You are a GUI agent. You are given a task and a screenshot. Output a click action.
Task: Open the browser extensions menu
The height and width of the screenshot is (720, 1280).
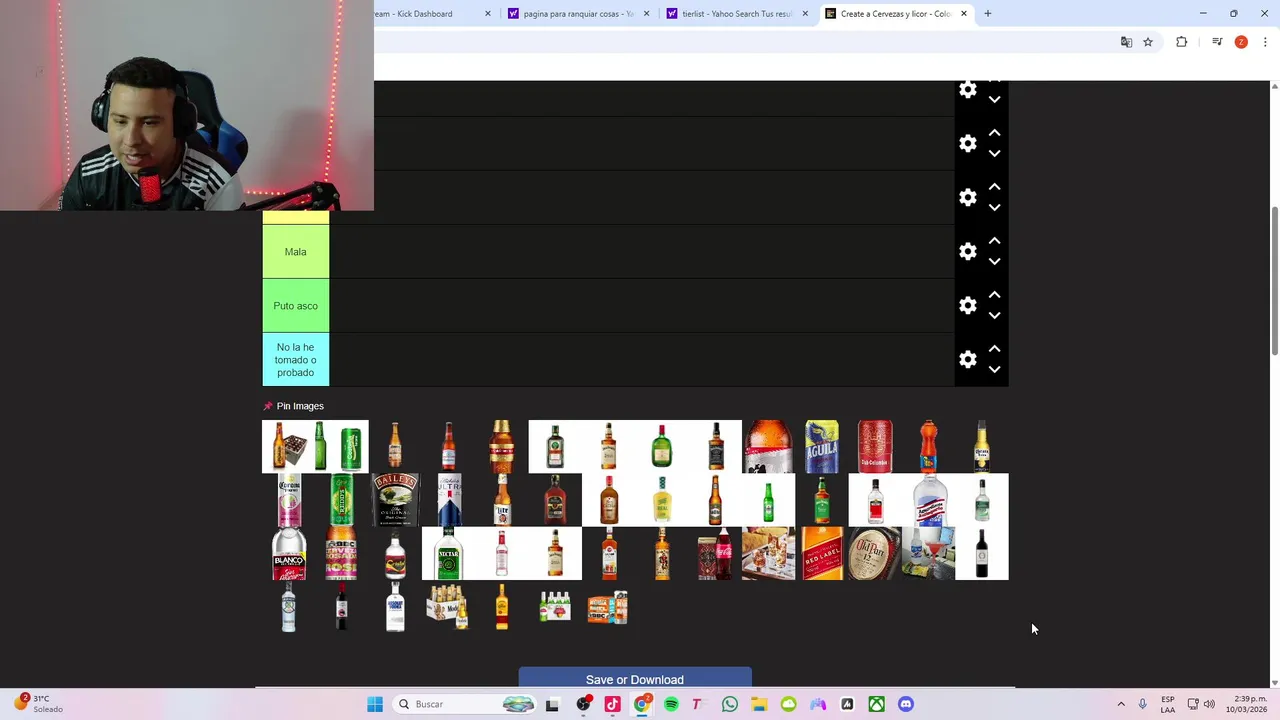[1182, 42]
